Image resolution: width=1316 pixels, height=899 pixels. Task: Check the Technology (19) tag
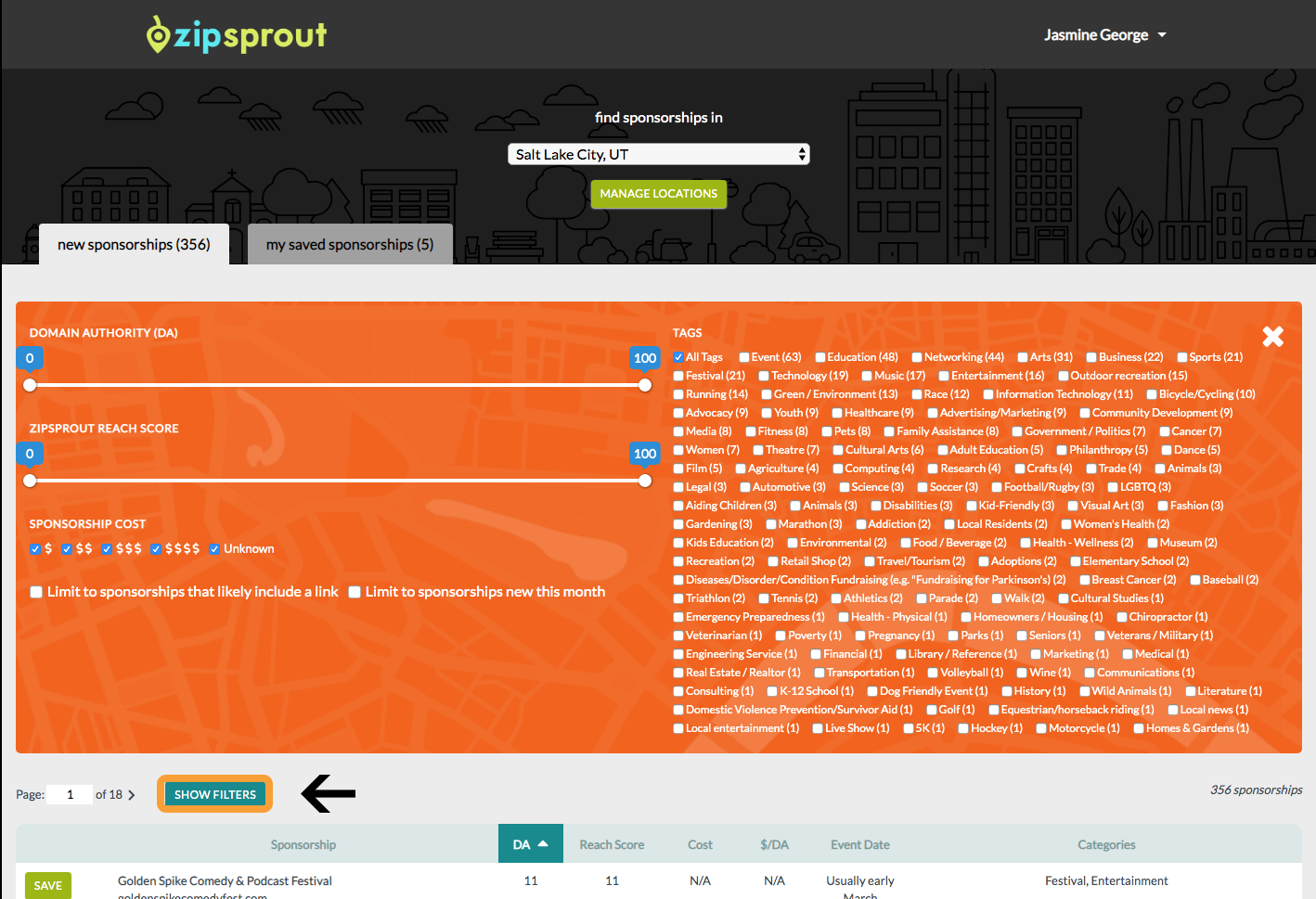(x=764, y=376)
